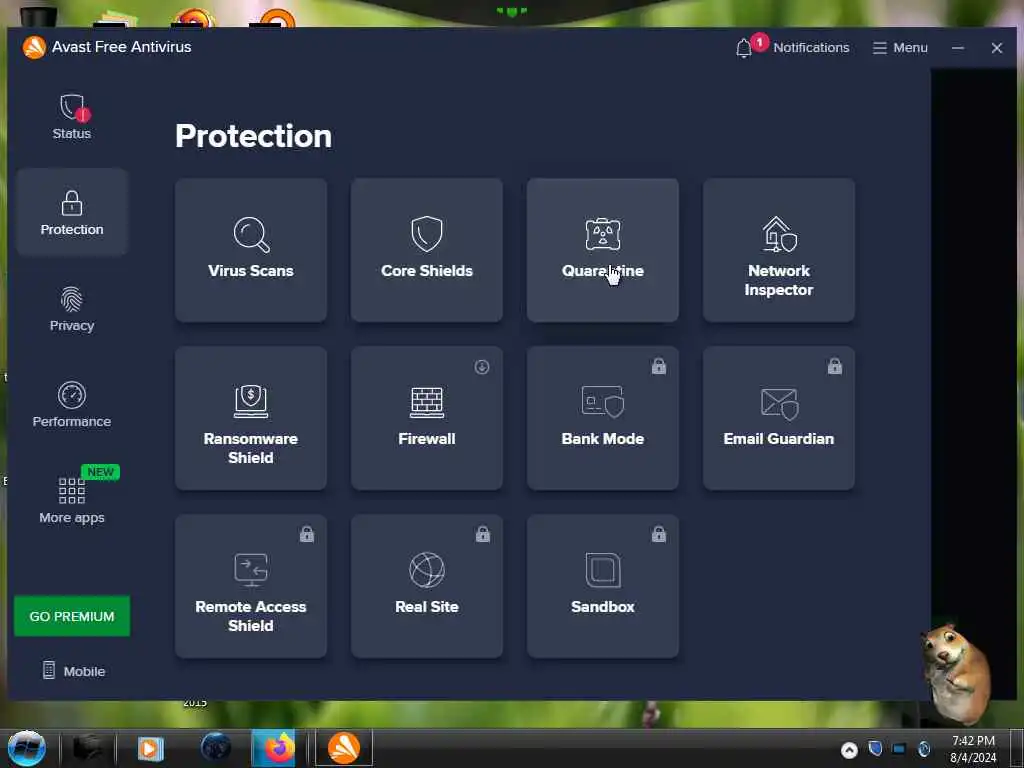This screenshot has height=768, width=1024.
Task: Click the red notification count badge
Action: pos(759,42)
